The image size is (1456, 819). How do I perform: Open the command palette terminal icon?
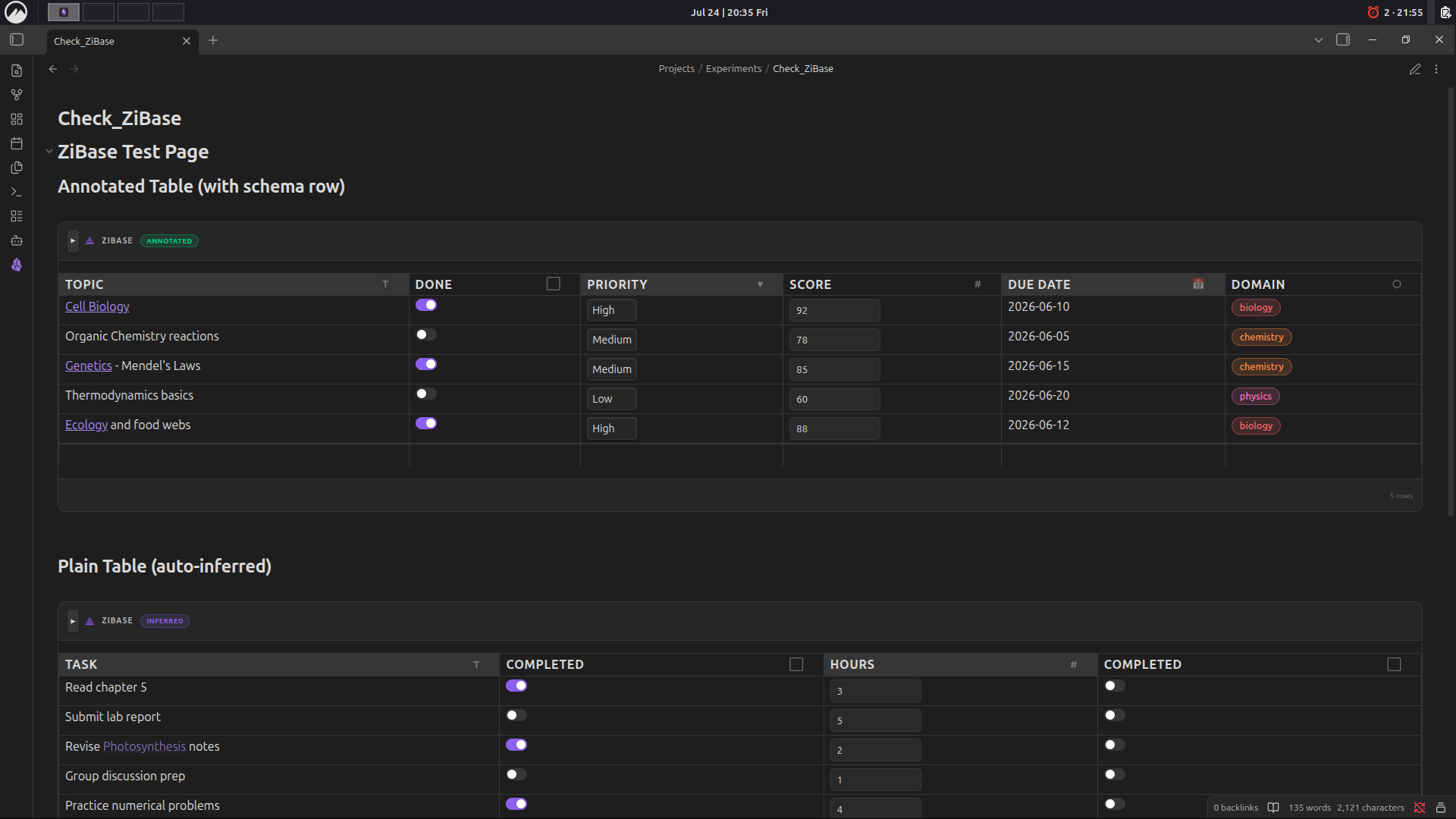tap(17, 192)
